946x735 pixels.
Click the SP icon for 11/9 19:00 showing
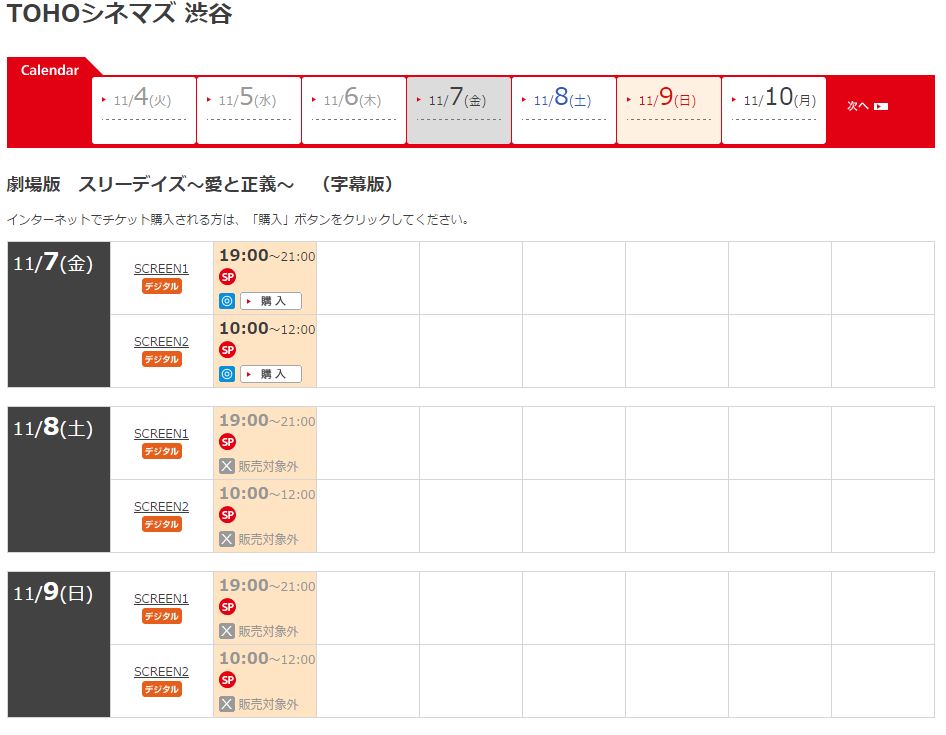227,607
